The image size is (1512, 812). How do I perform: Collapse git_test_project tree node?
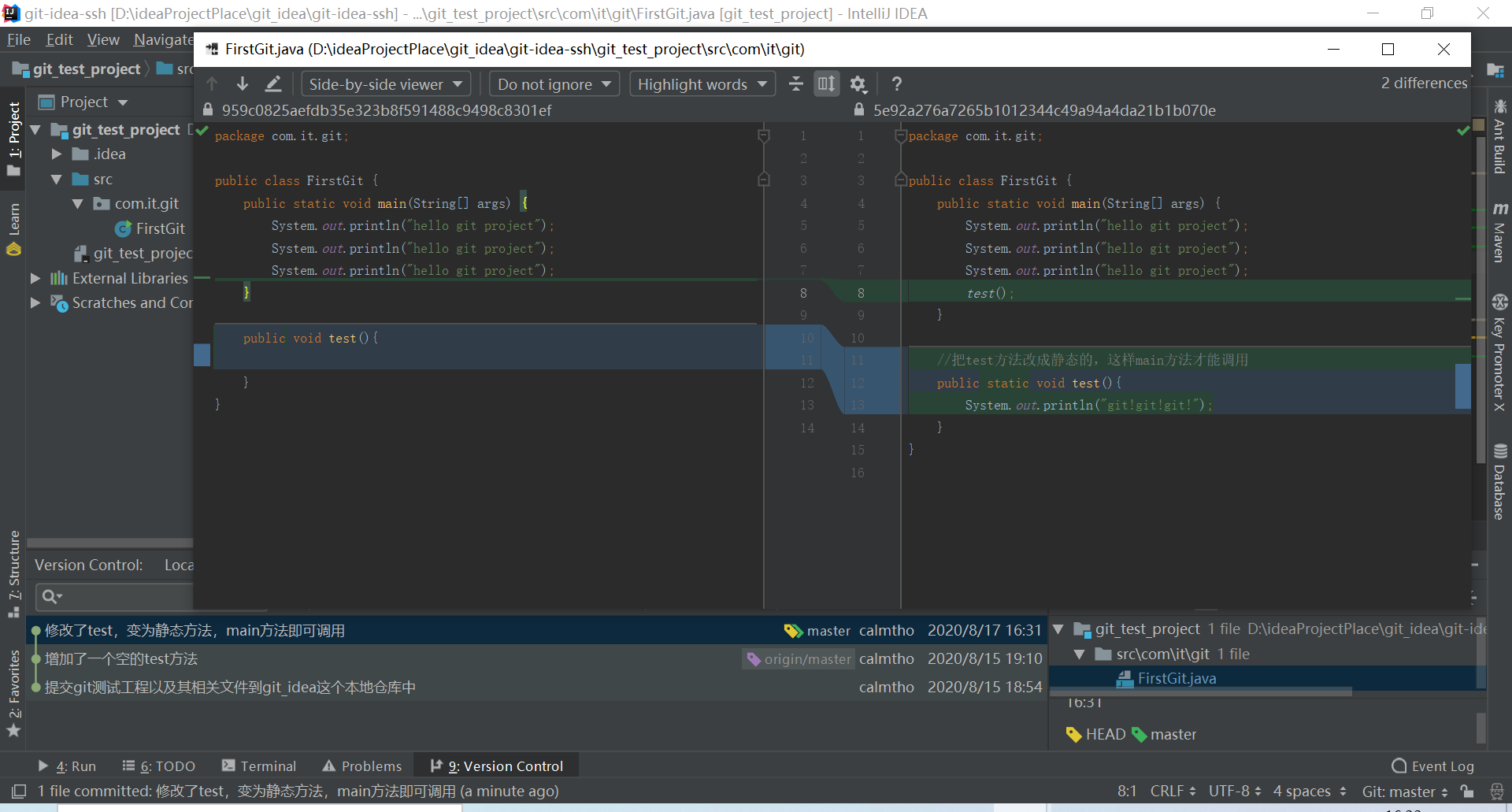click(x=36, y=129)
